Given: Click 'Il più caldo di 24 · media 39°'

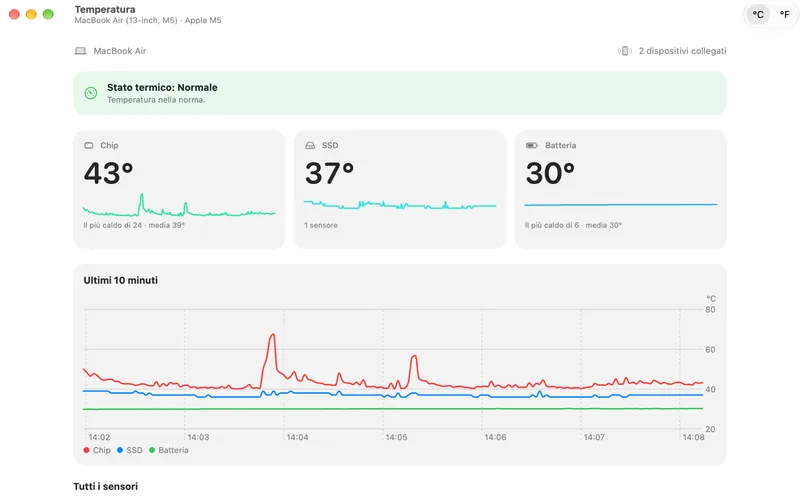Looking at the screenshot, I should 134,225.
